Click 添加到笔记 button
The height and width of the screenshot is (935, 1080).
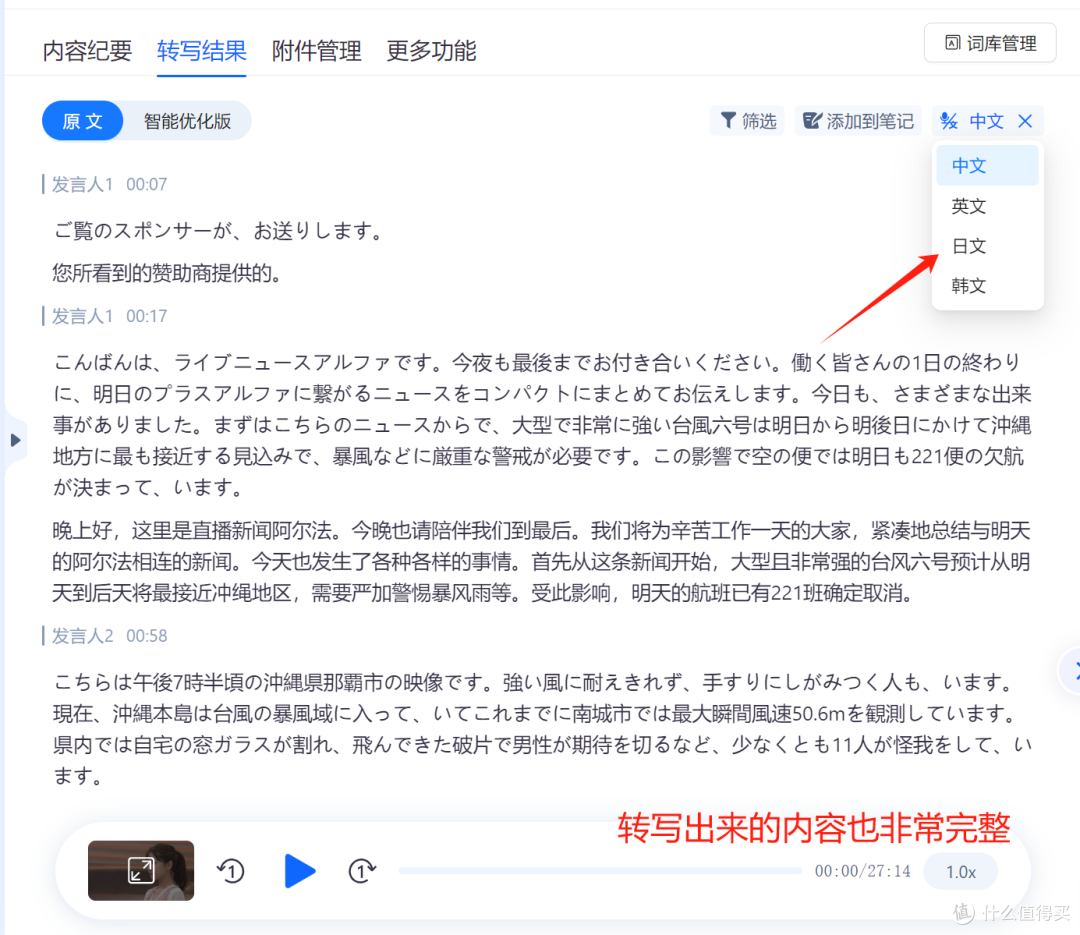click(x=858, y=121)
